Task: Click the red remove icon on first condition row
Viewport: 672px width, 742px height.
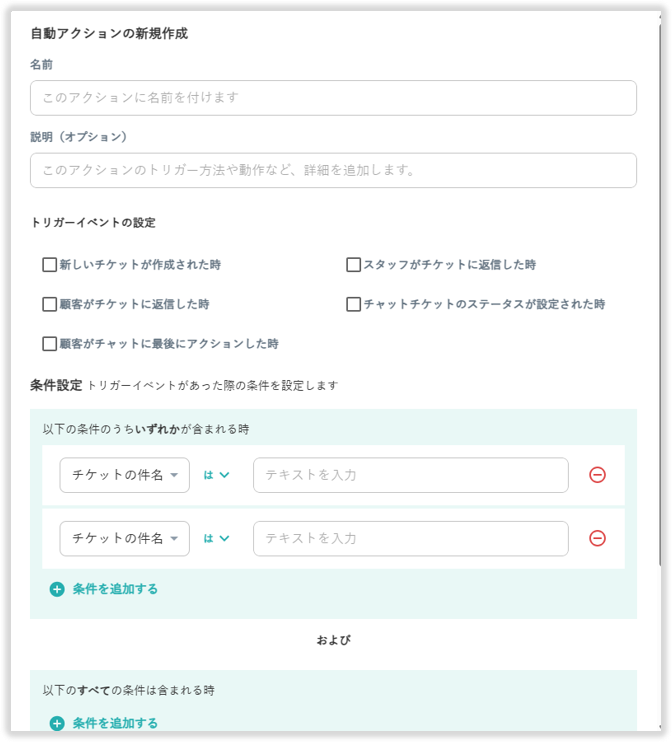Action: 597,475
